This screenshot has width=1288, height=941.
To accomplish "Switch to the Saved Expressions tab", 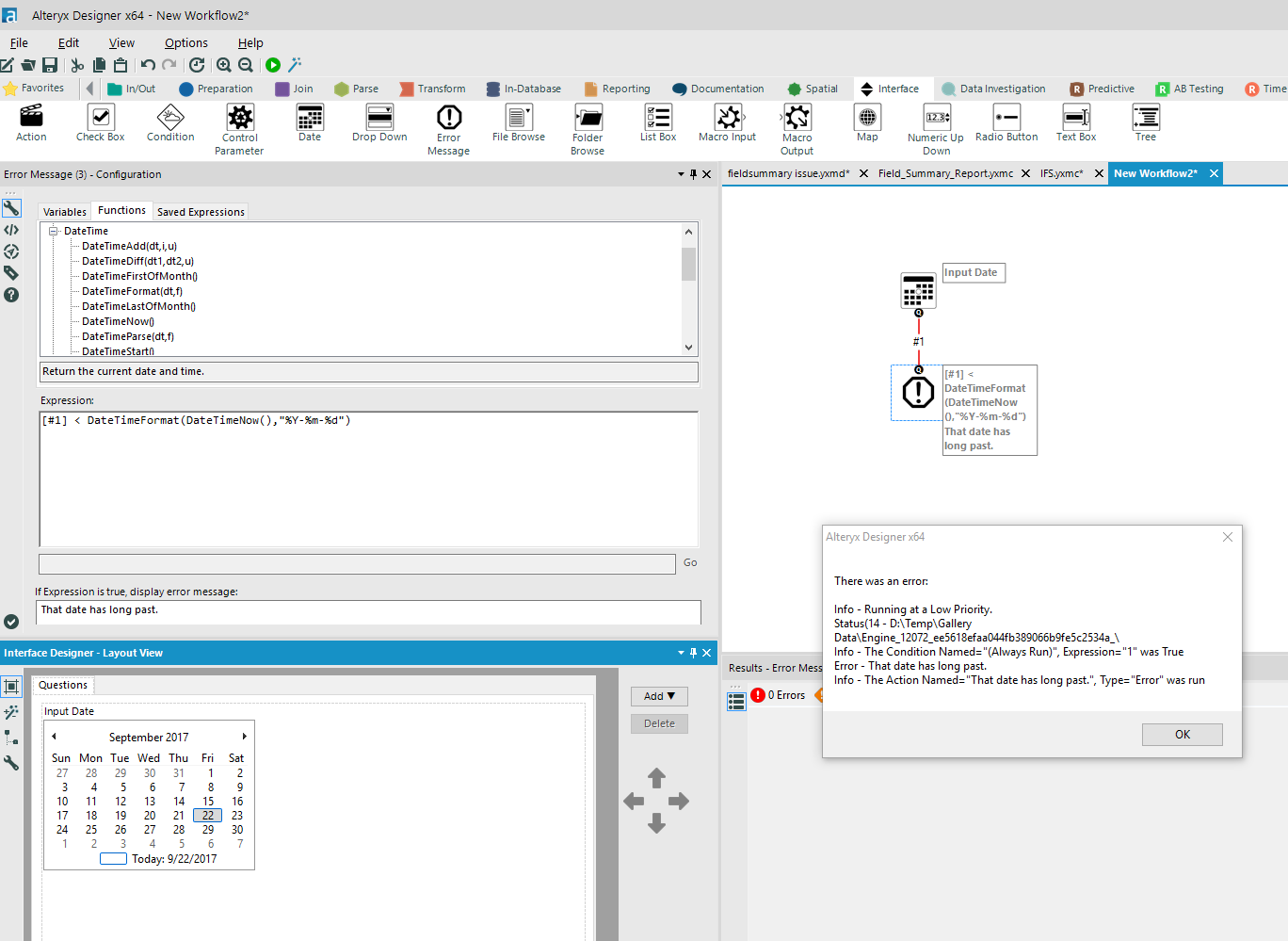I will click(x=201, y=211).
